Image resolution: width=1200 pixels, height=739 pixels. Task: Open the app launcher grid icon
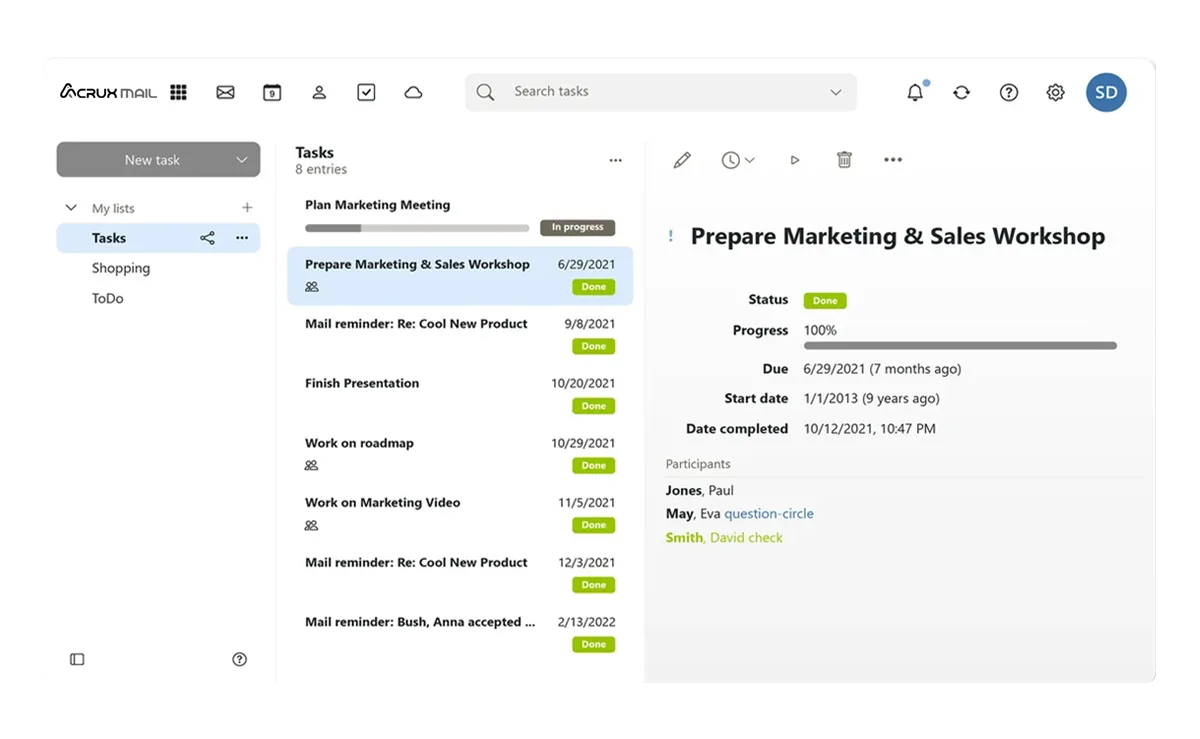[x=178, y=92]
